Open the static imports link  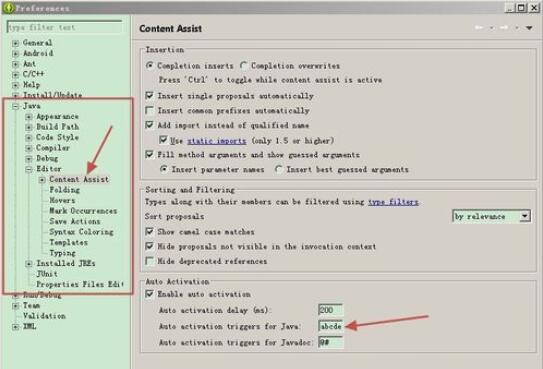(217, 141)
